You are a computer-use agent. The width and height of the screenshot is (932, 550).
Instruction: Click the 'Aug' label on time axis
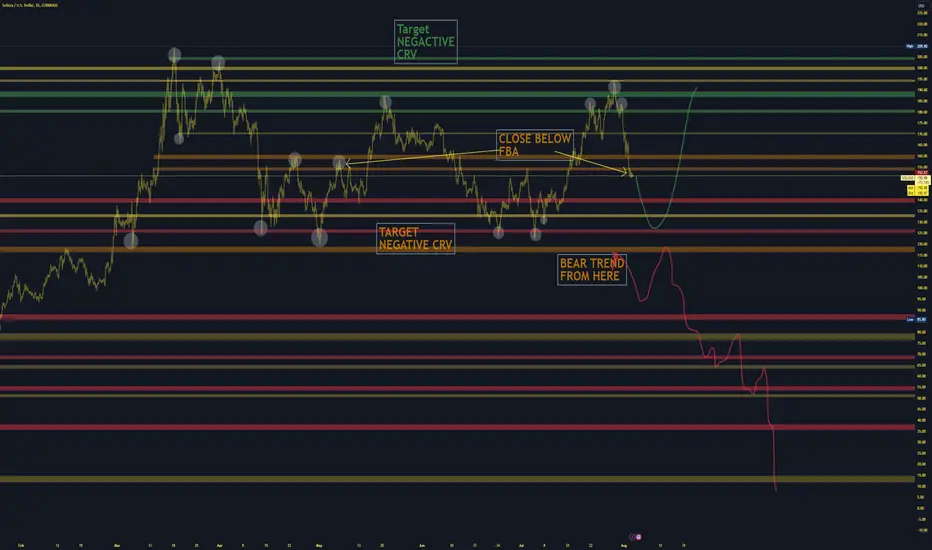624,545
